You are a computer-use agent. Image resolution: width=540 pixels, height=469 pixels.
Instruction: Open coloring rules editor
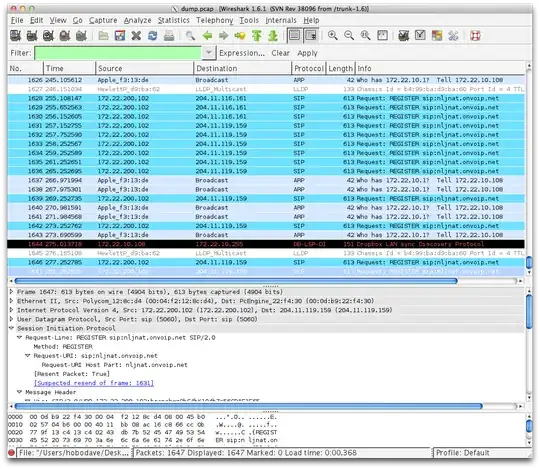pos(437,35)
